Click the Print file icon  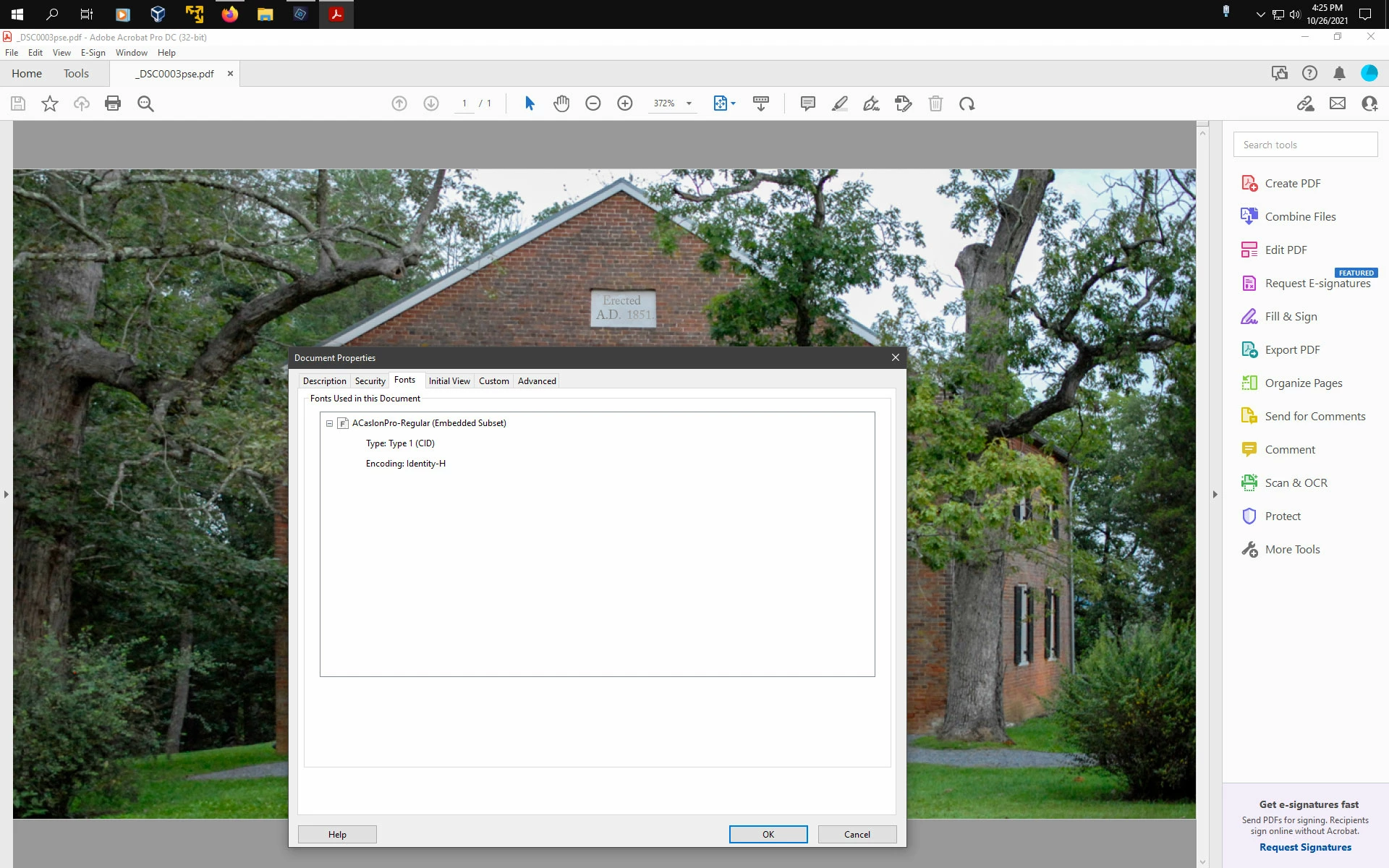(x=113, y=103)
